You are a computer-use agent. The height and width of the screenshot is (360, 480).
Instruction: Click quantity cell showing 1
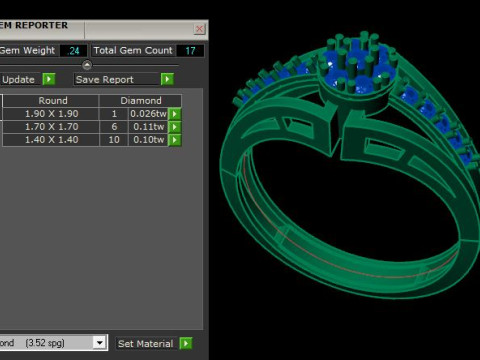tap(114, 114)
